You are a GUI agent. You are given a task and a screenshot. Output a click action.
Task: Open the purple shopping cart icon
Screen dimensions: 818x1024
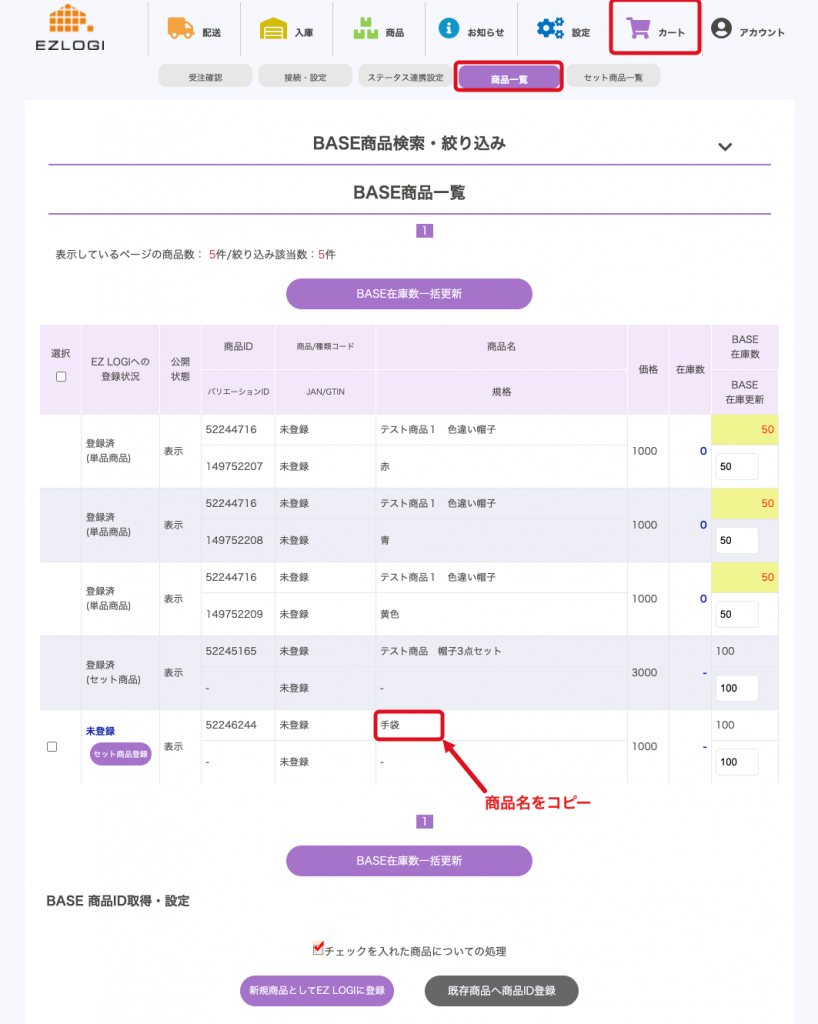point(638,30)
